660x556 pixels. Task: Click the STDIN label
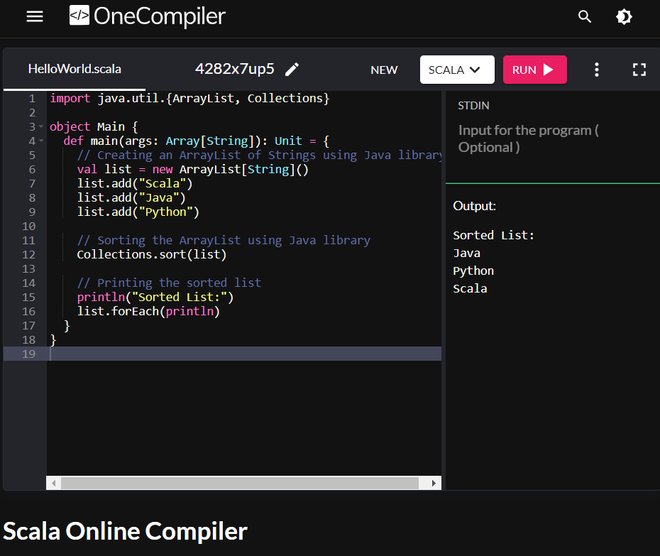click(x=474, y=106)
